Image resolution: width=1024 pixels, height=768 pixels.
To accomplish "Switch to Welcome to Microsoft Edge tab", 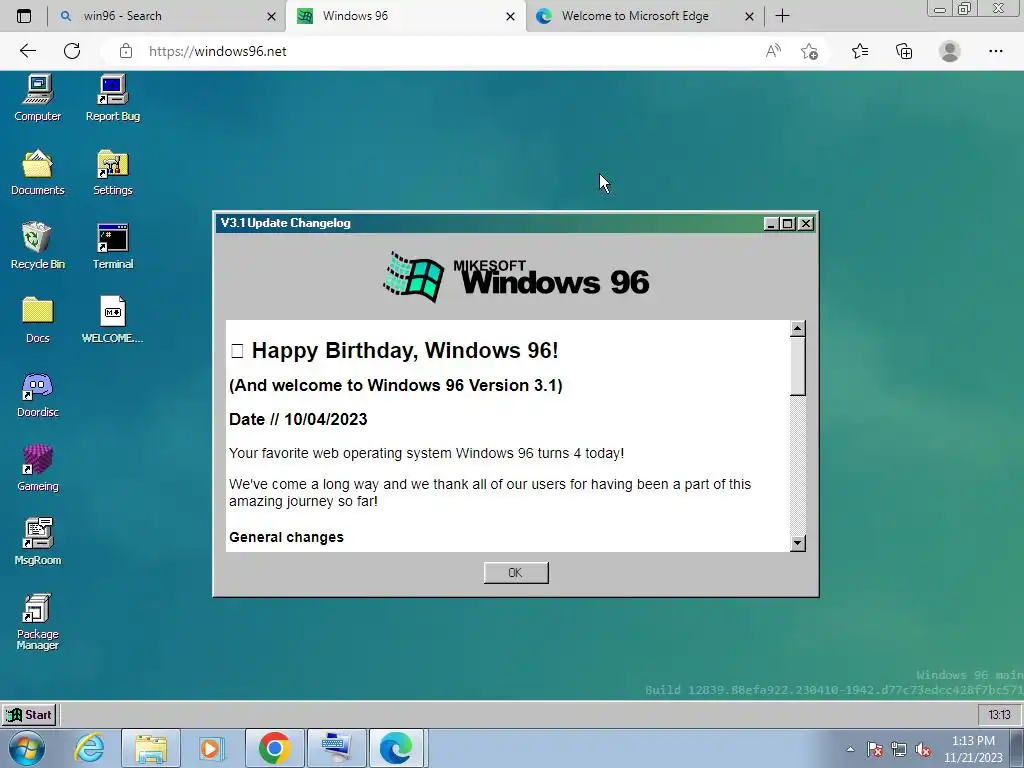I will [633, 16].
